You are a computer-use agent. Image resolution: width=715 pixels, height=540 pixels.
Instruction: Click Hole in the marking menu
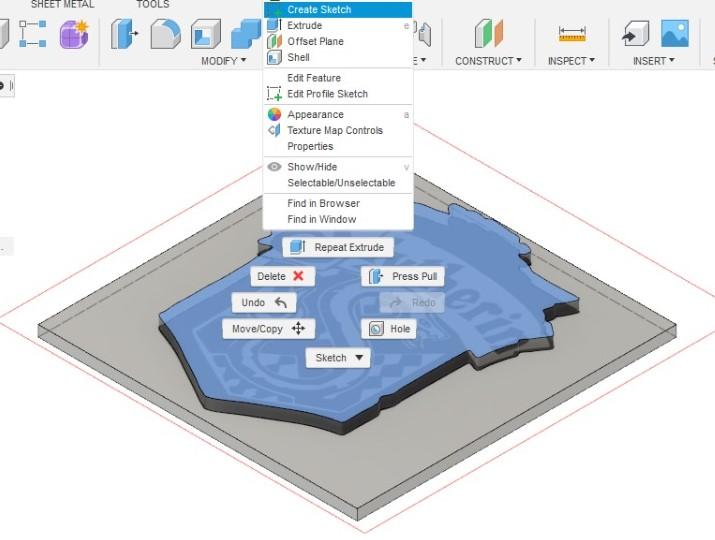click(389, 329)
